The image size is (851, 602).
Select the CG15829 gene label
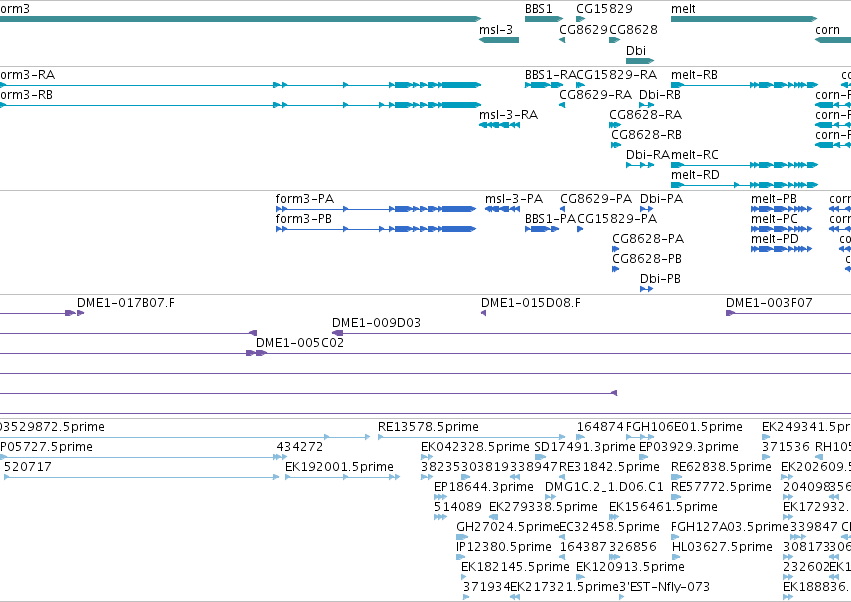(604, 9)
